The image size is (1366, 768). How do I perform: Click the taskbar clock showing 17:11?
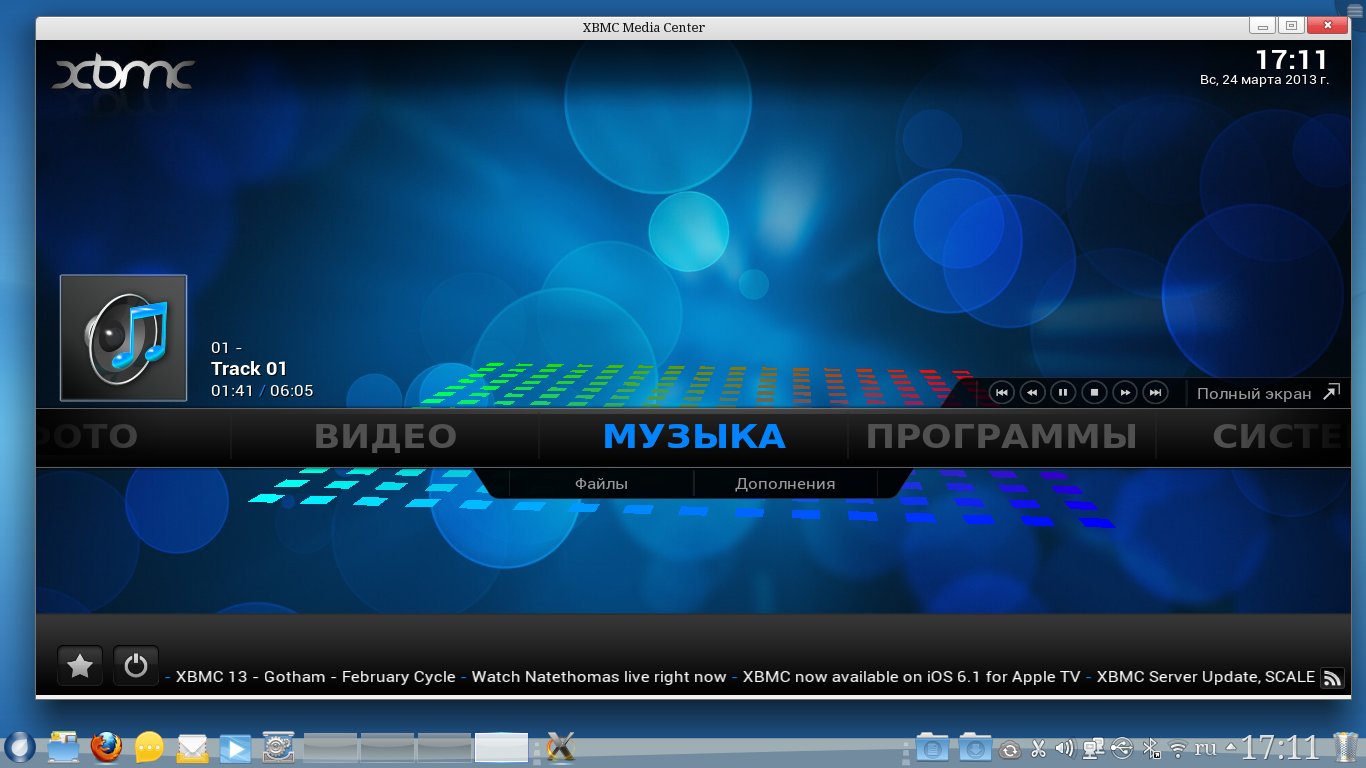[1281, 747]
